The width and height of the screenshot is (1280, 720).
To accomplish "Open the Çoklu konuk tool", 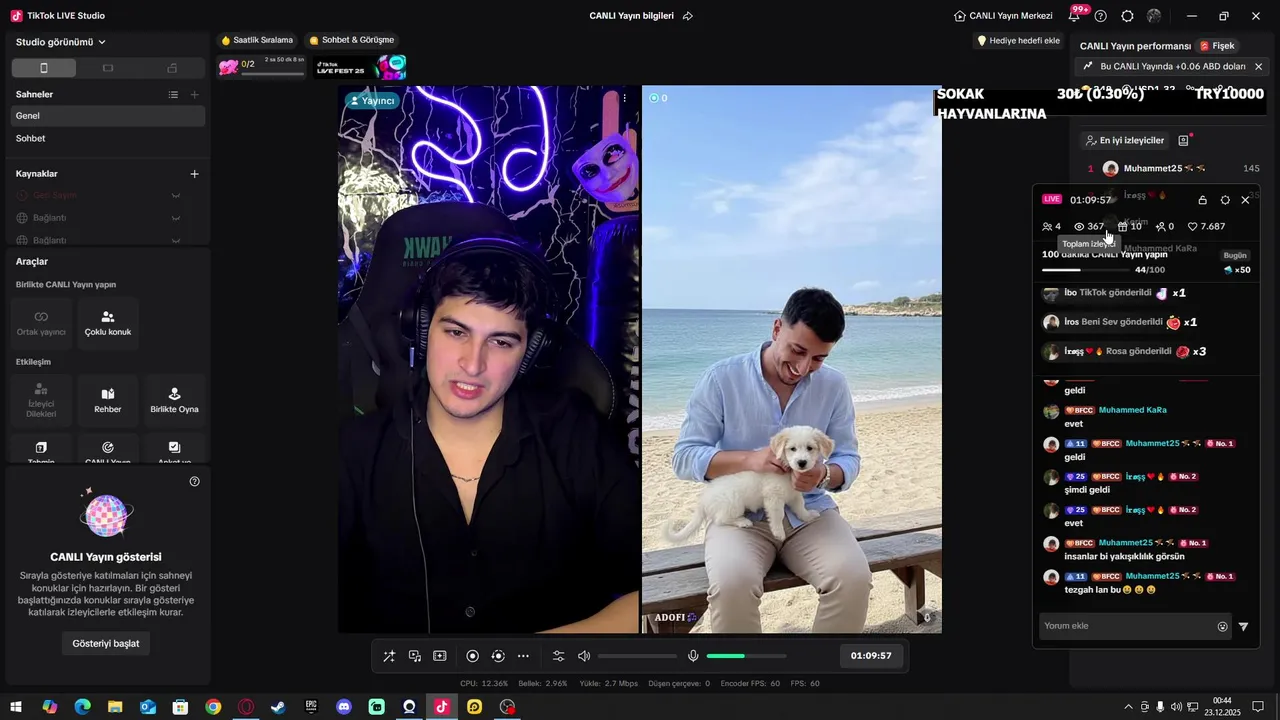I will click(108, 323).
